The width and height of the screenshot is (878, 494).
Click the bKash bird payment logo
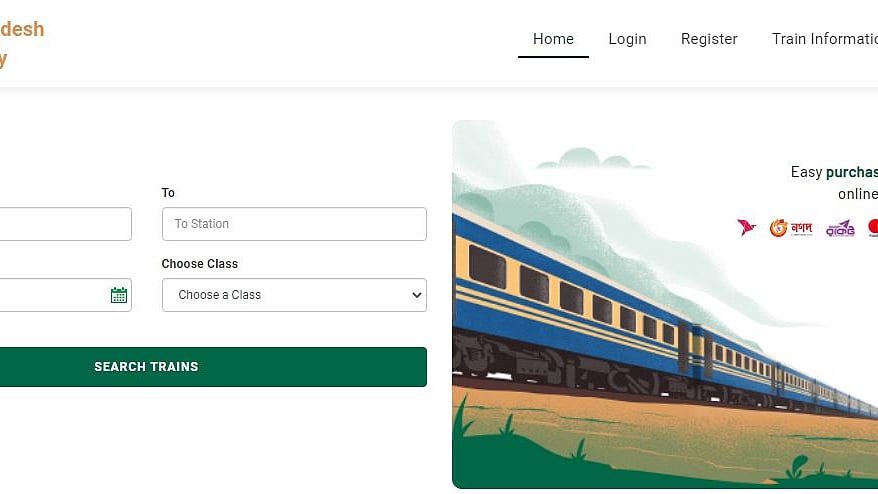[746, 228]
